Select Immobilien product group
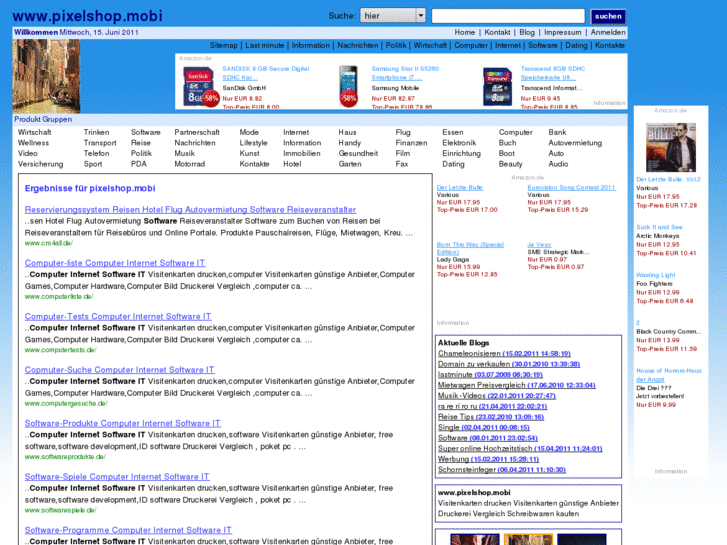 (302, 154)
